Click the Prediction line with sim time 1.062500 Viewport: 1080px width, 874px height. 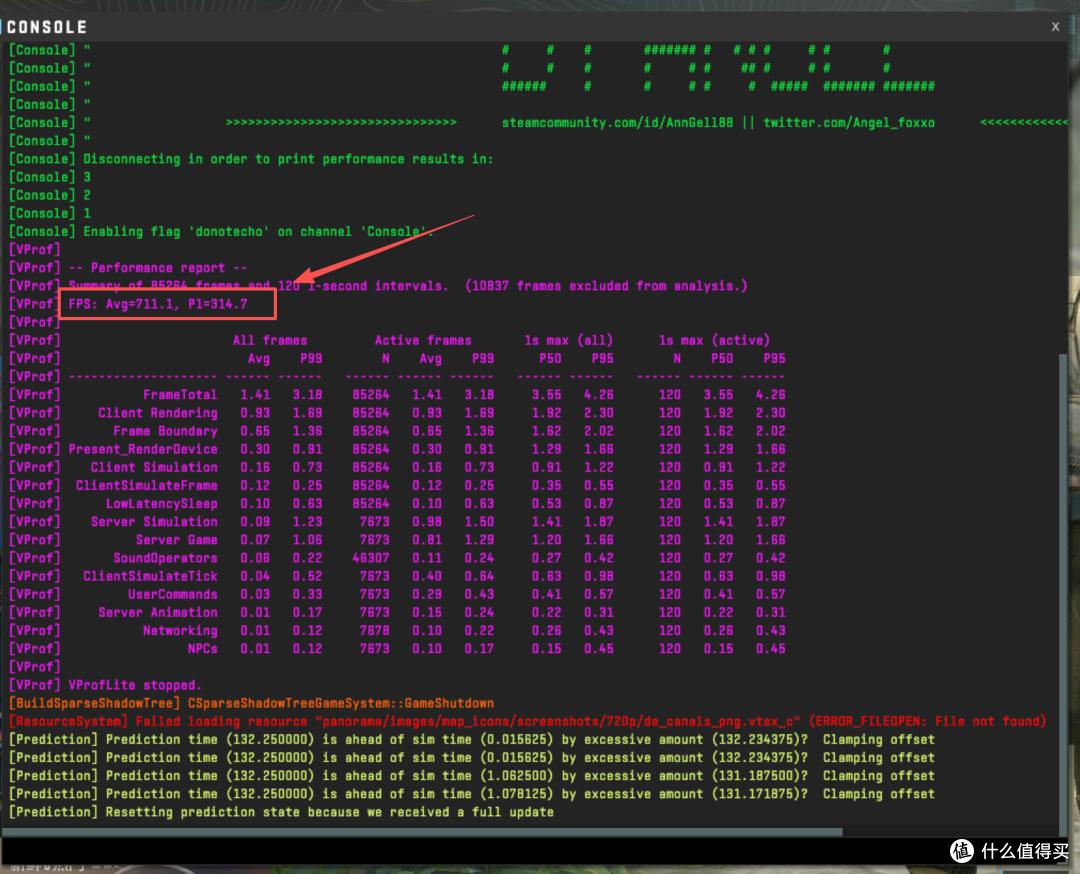point(471,776)
